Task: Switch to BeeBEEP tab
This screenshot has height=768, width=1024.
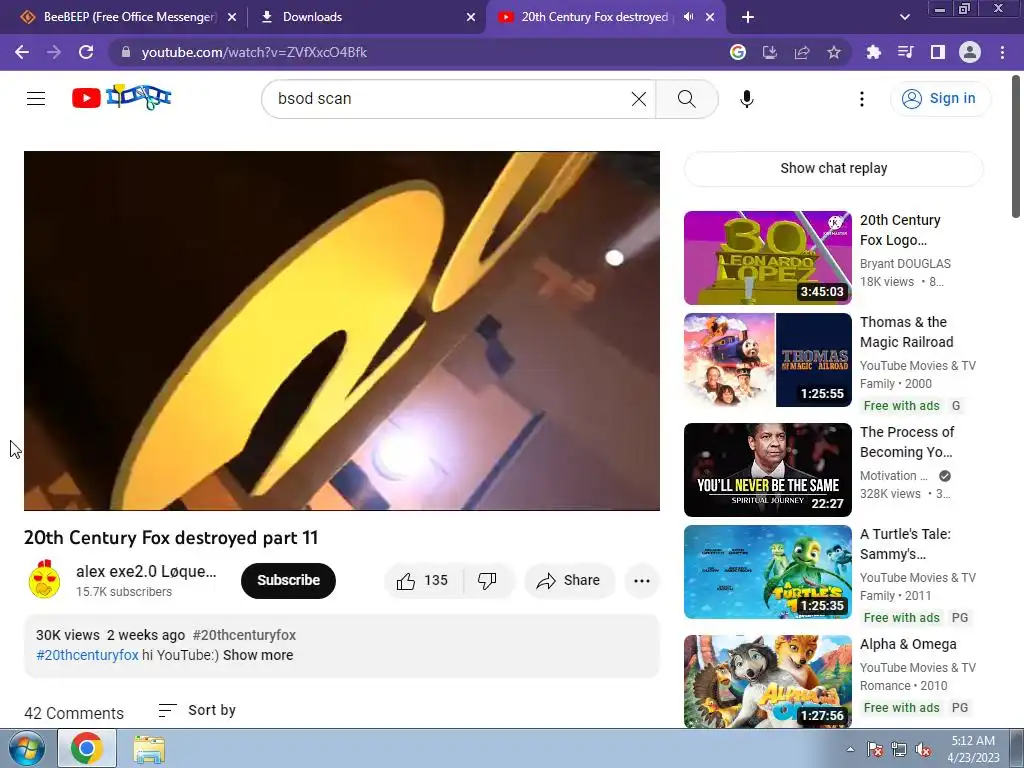Action: (x=129, y=17)
